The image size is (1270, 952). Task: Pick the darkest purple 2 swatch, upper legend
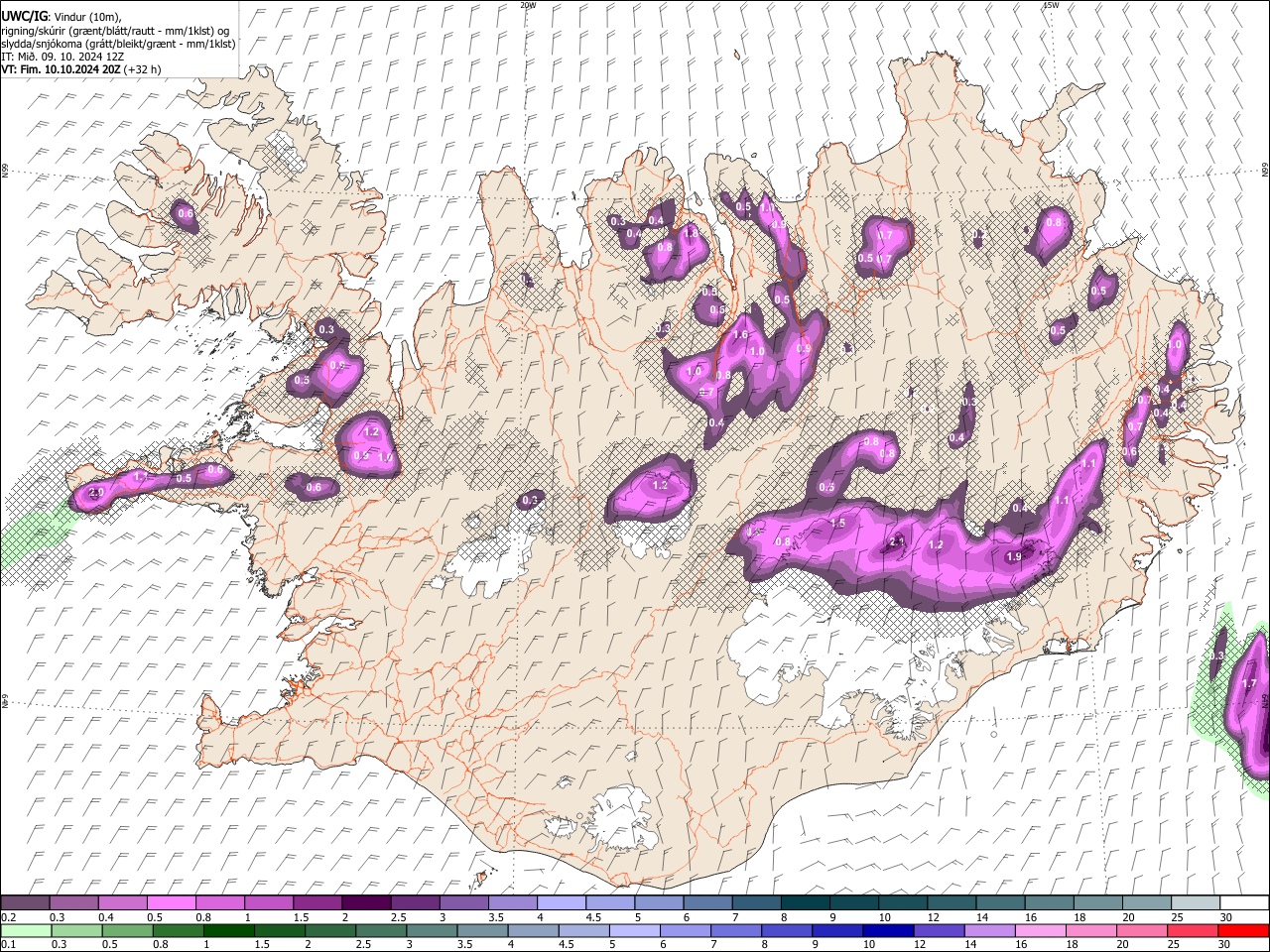pyautogui.click(x=366, y=902)
